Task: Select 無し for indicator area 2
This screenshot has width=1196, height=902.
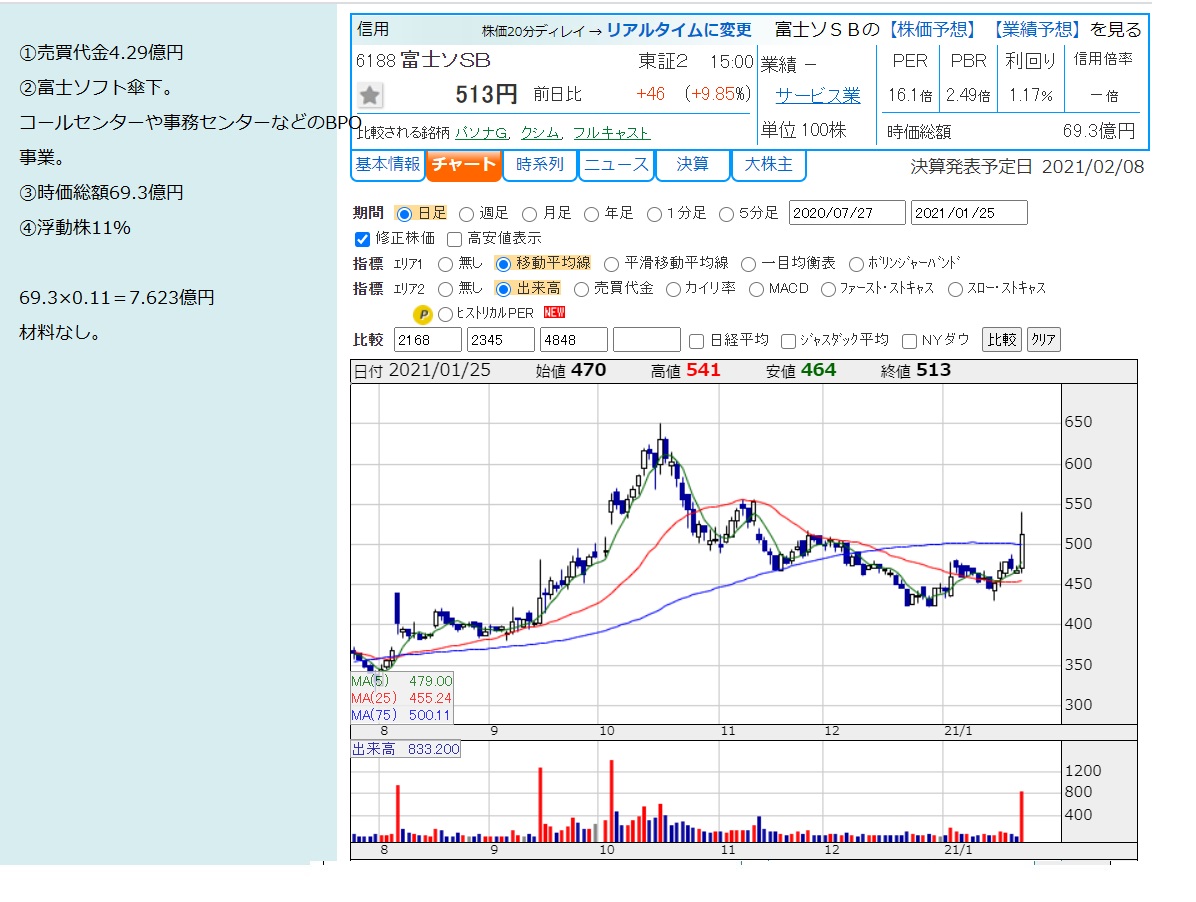Action: tap(445, 290)
